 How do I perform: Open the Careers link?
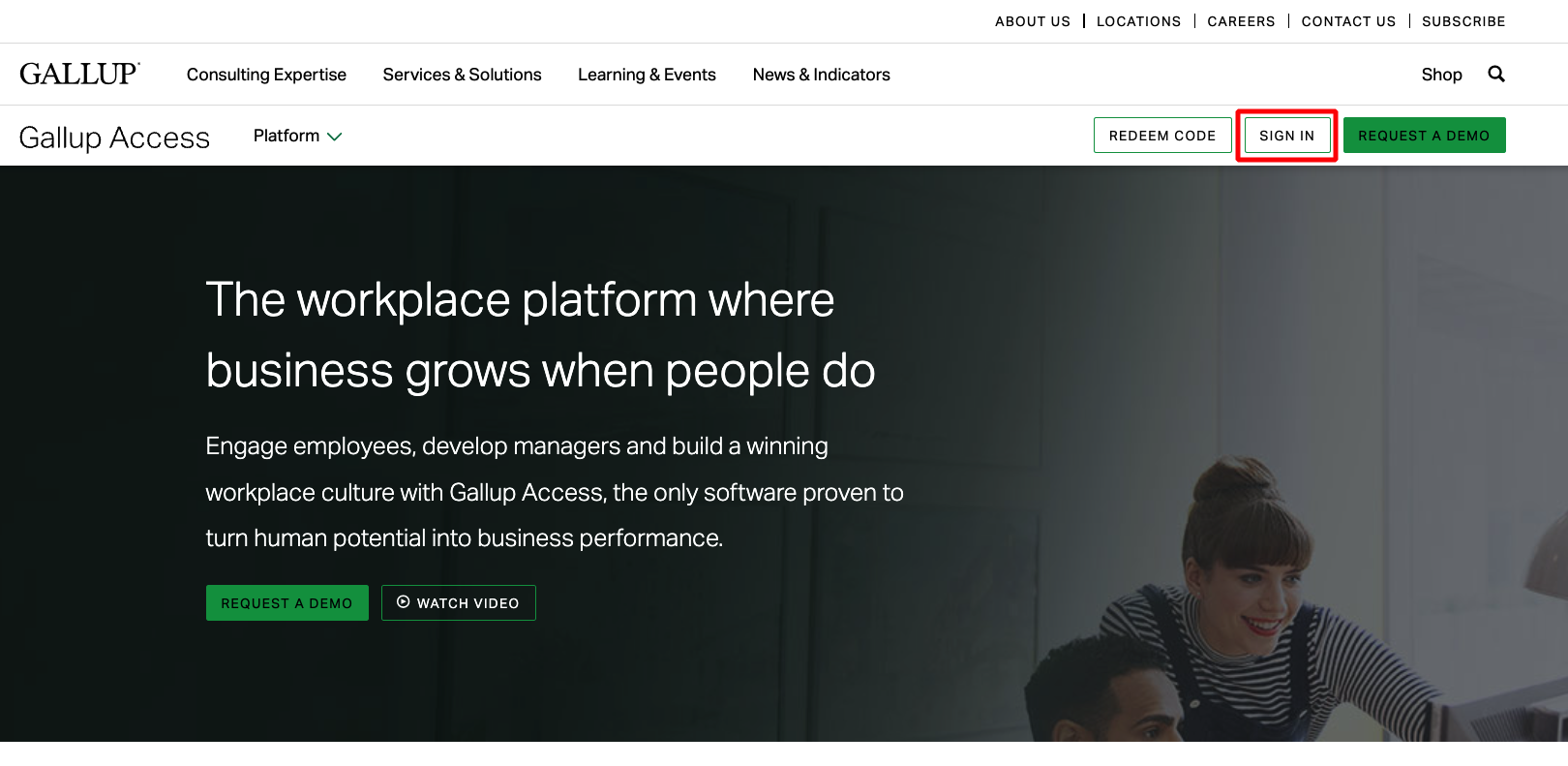point(1241,21)
